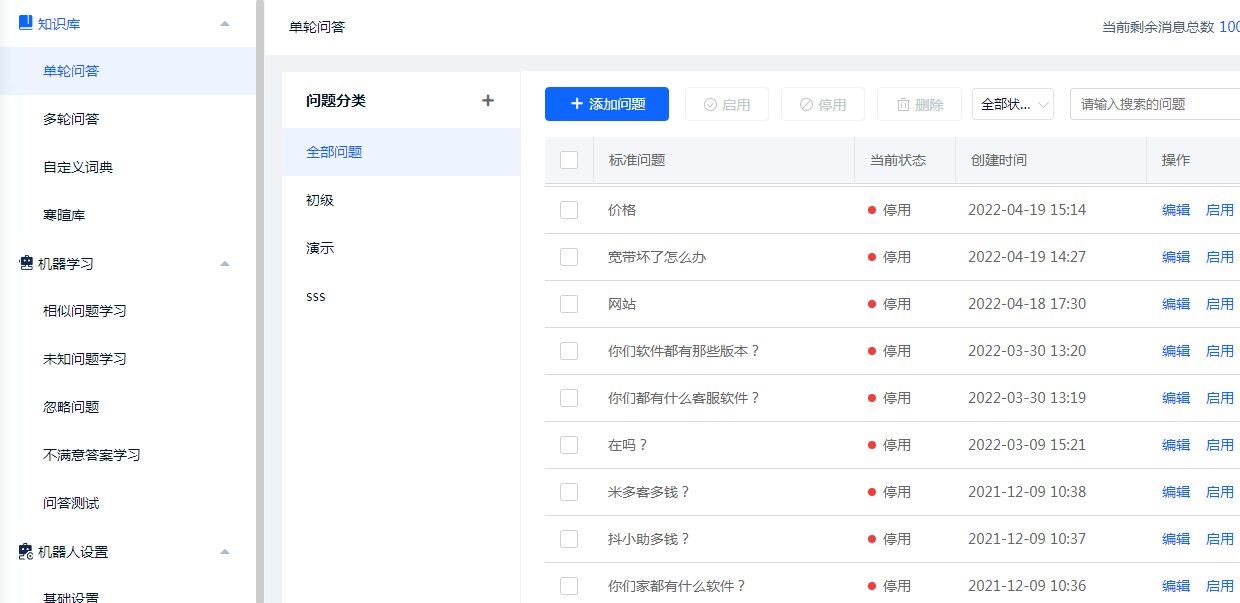1240x603 pixels.
Task: Open 多轮问答 in the sidebar
Action: (71, 119)
